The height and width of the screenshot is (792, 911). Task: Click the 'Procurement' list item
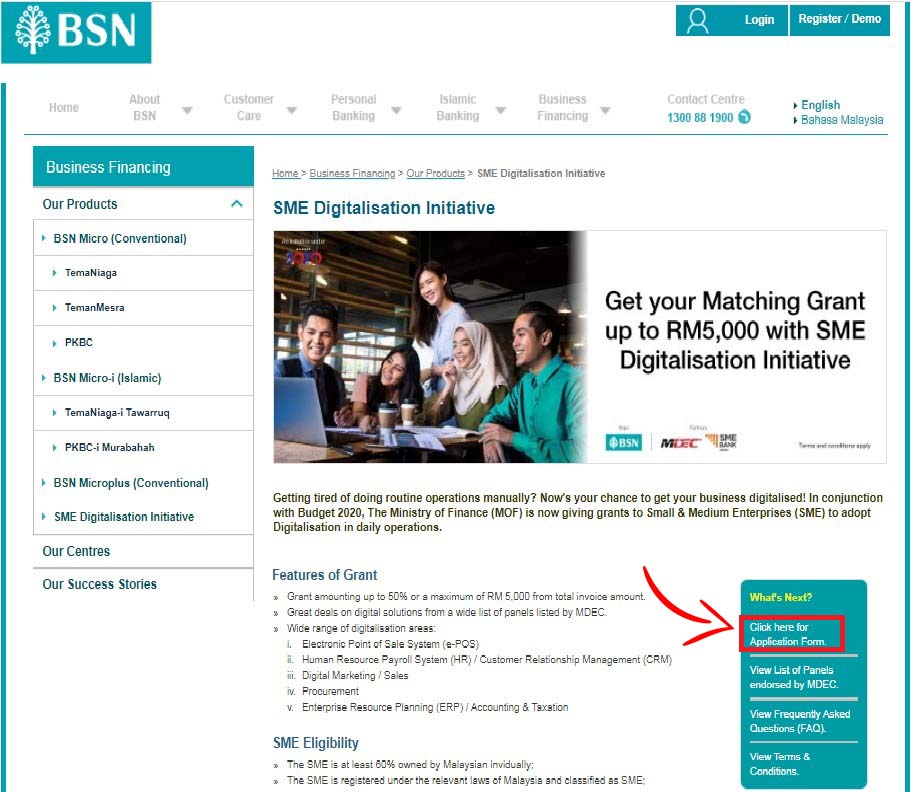pos(330,691)
